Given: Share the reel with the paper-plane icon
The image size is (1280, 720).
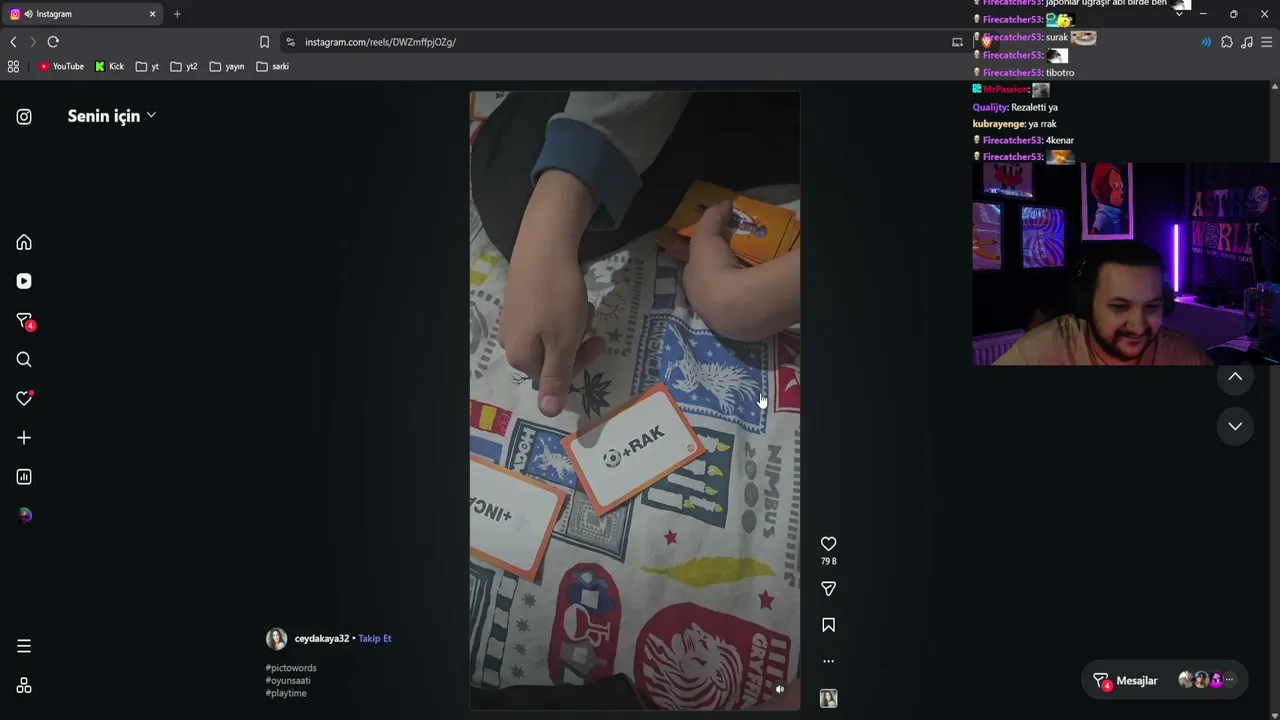Looking at the screenshot, I should (x=828, y=589).
